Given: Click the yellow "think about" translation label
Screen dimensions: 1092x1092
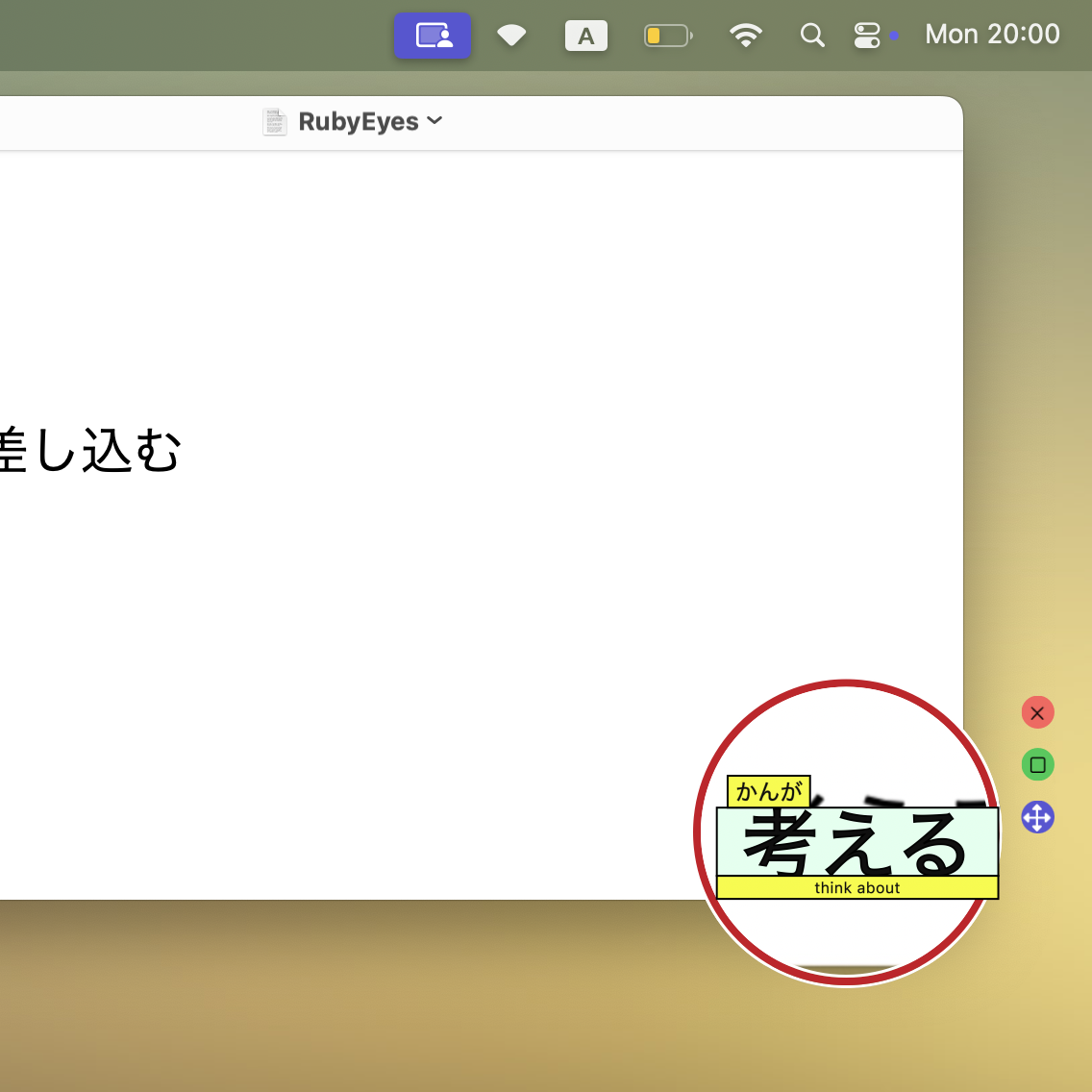Looking at the screenshot, I should click(x=856, y=888).
